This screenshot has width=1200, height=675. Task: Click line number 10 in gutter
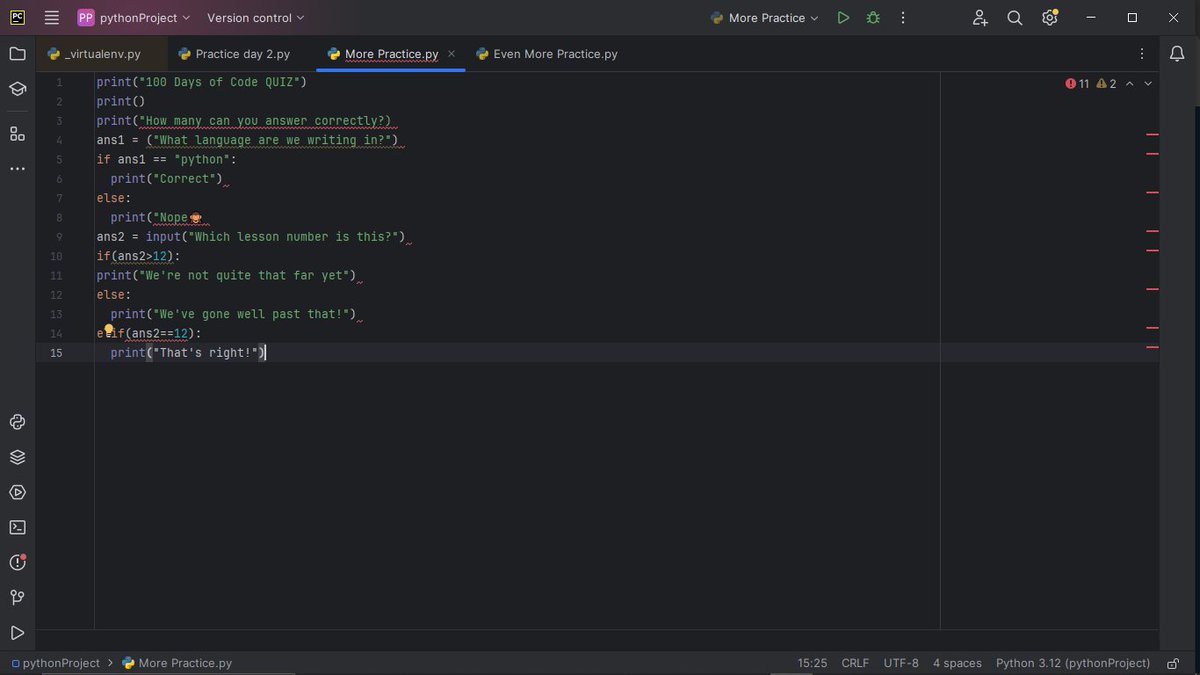(x=57, y=256)
